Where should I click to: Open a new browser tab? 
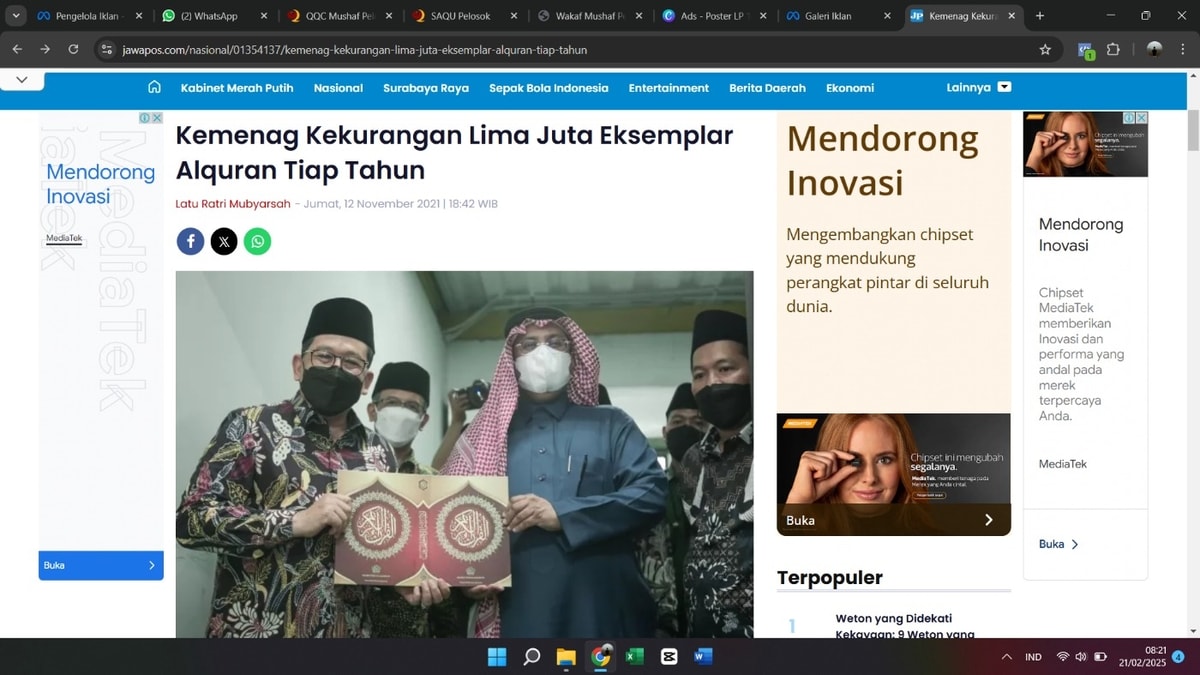coord(1040,16)
